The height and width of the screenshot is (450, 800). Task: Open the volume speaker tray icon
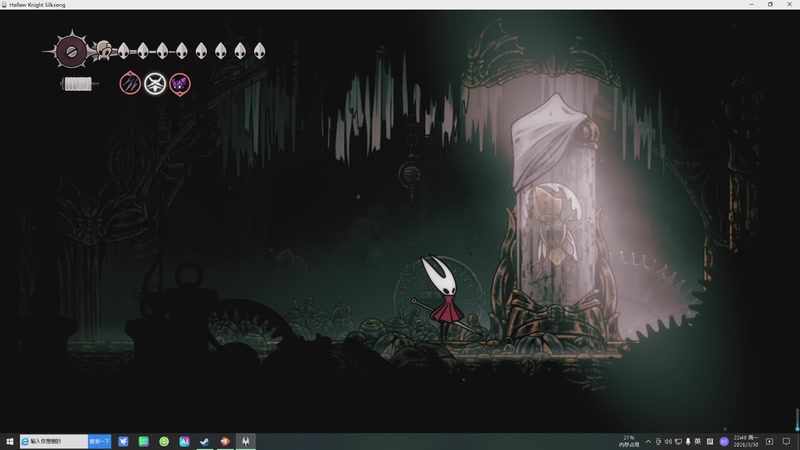pyautogui.click(x=668, y=442)
